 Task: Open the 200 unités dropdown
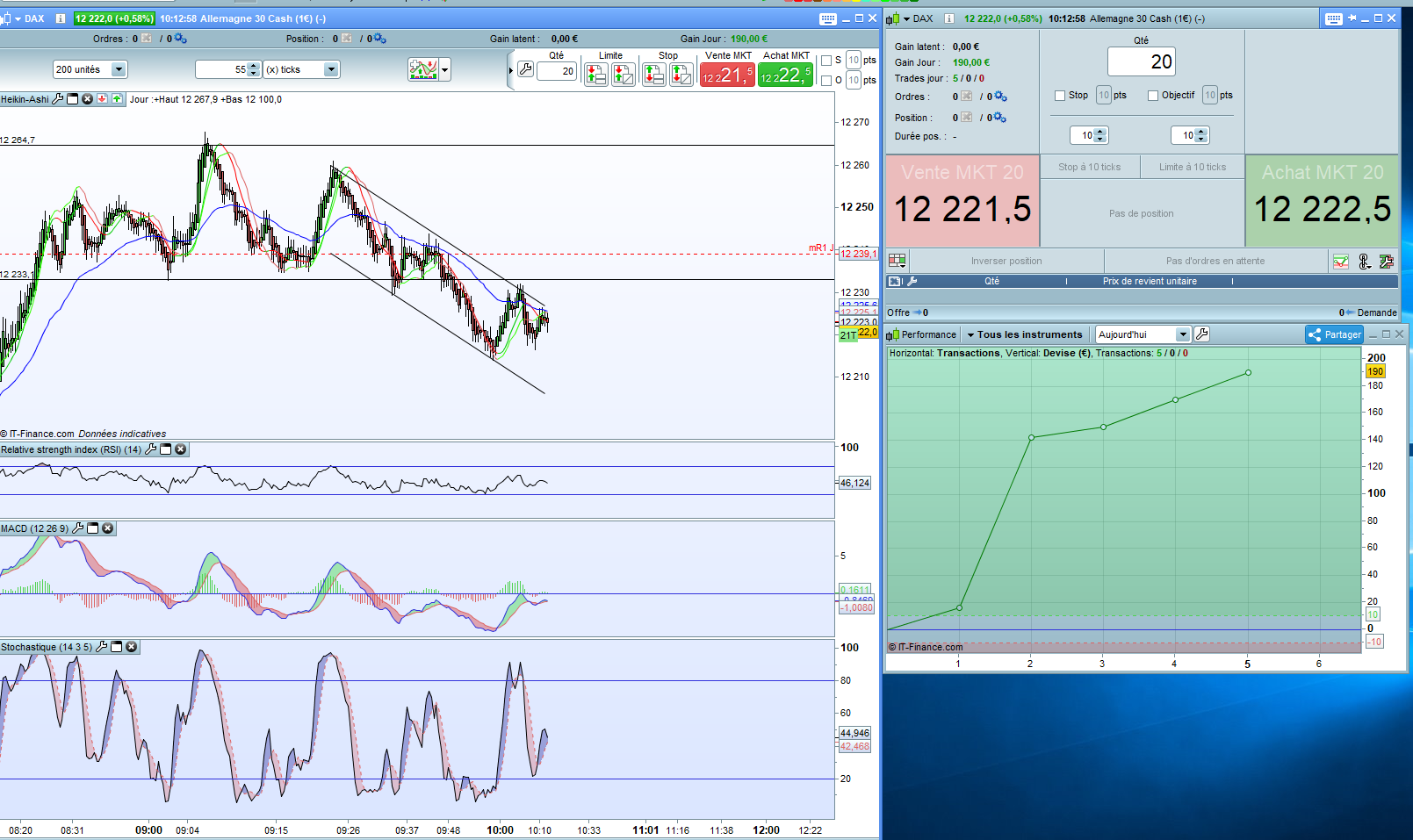pos(119,69)
